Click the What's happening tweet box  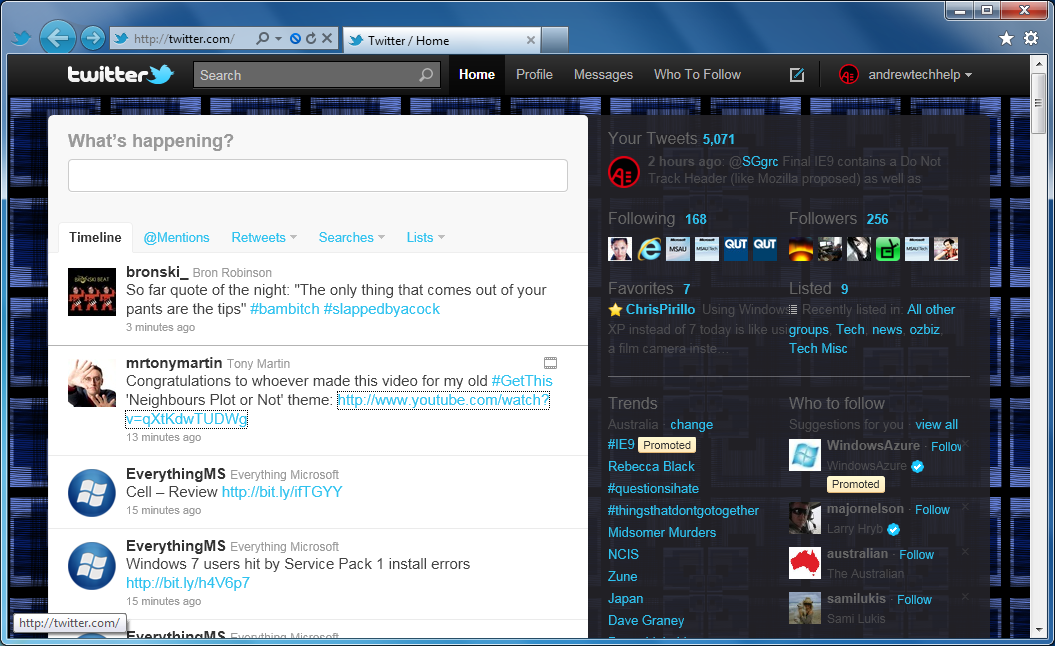318,176
